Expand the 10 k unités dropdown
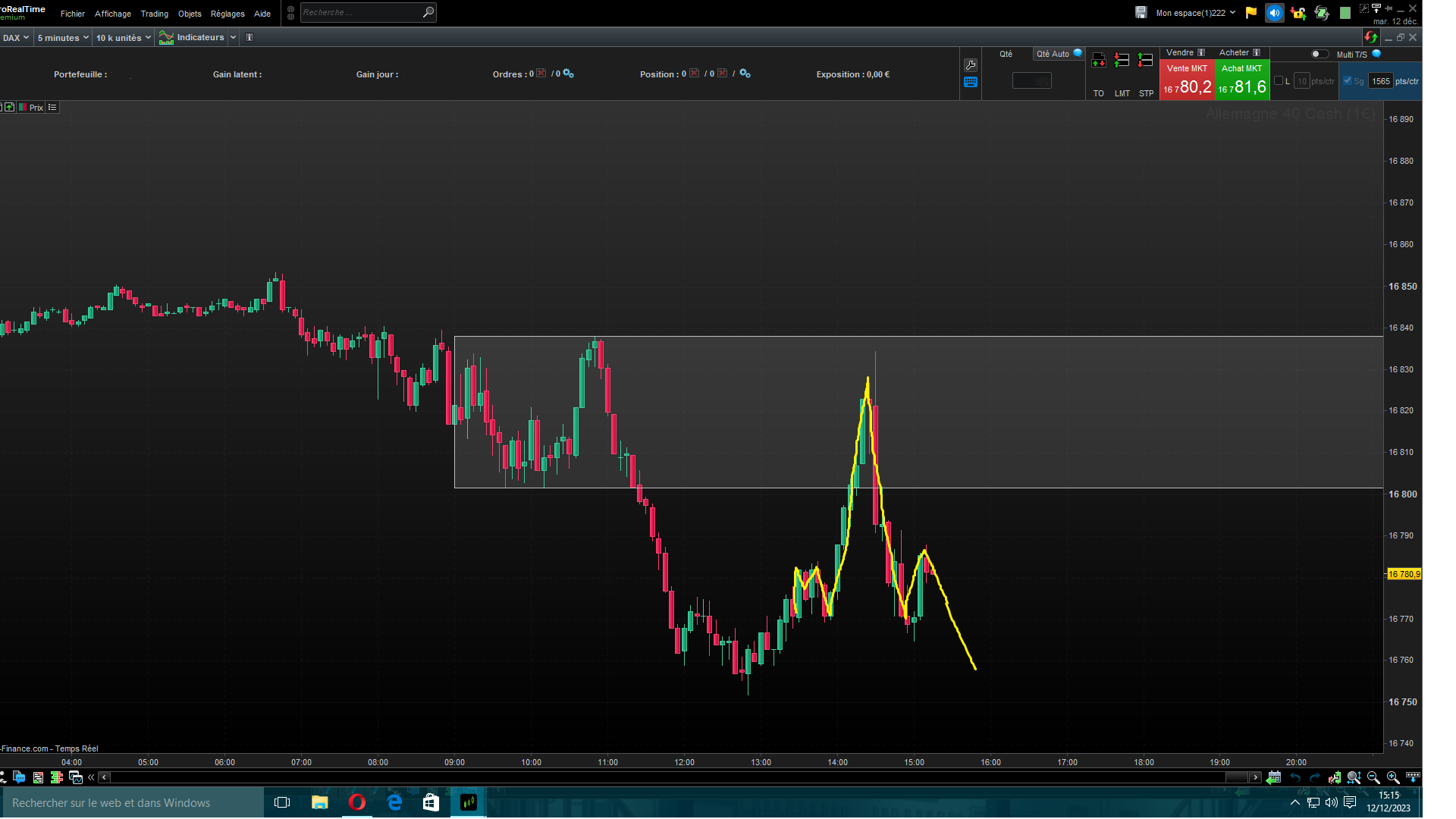Screen dimensions: 1456x819 tap(123, 37)
